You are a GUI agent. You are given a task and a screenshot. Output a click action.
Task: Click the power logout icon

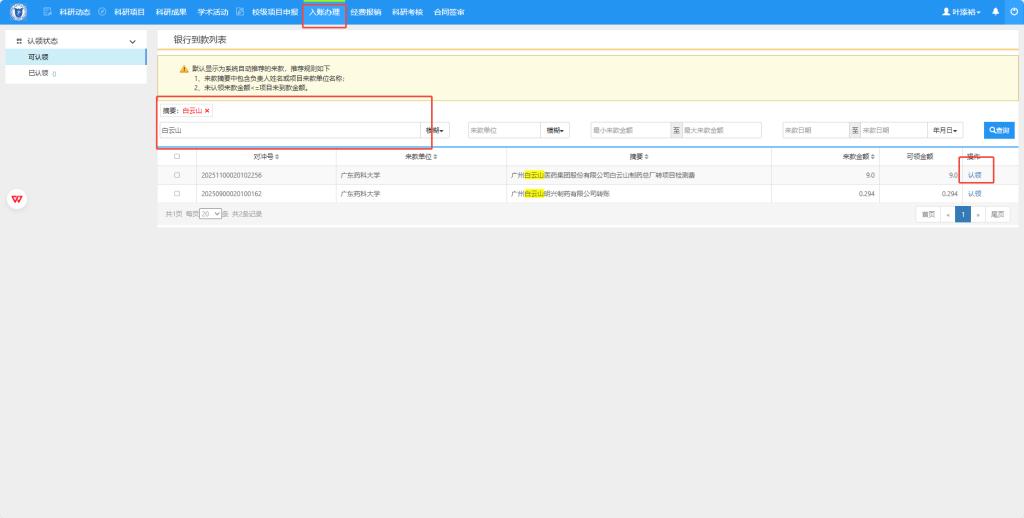tap(1012, 12)
